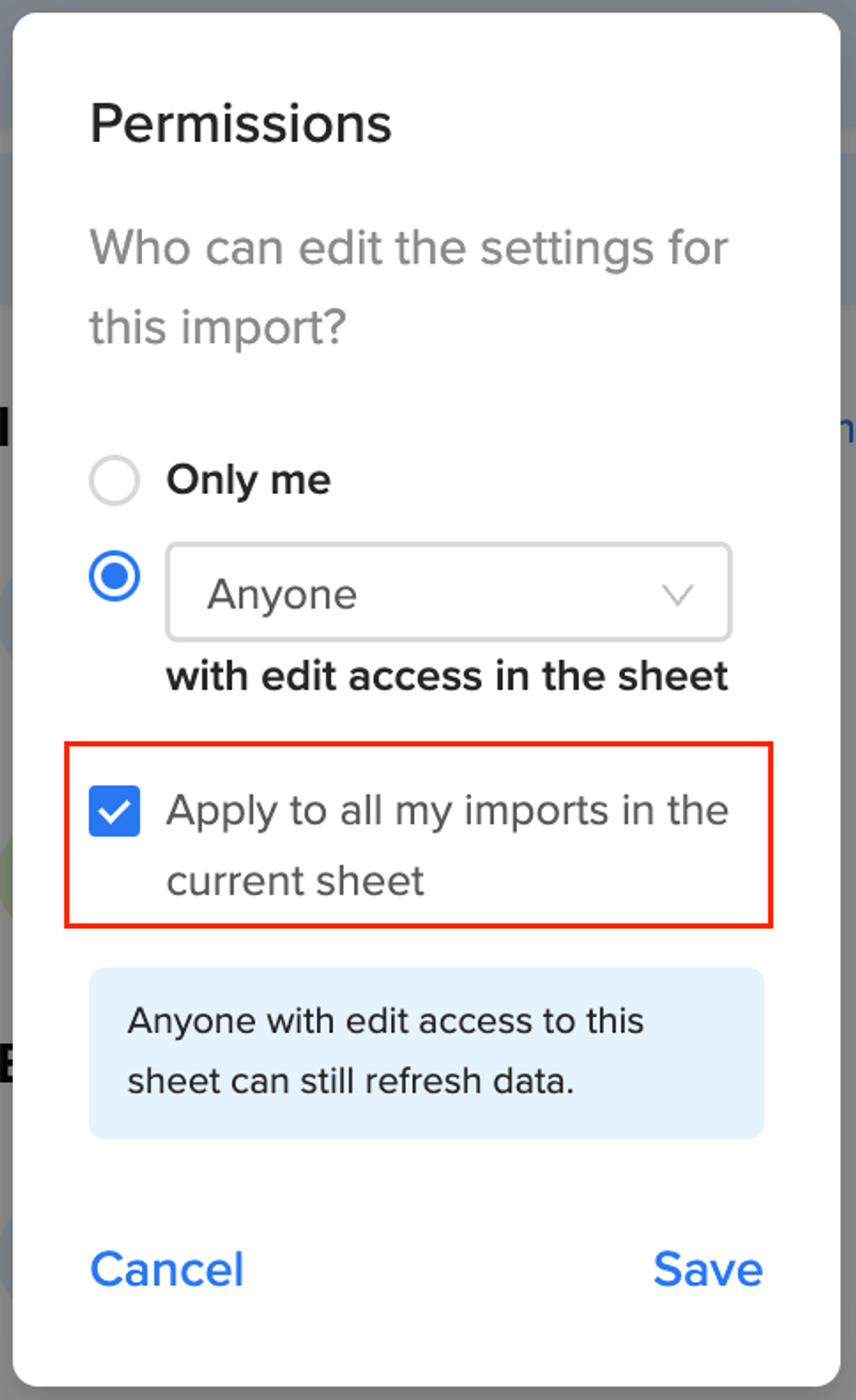
Task: Click the "Anyone" text inside the combo box
Action: (282, 595)
